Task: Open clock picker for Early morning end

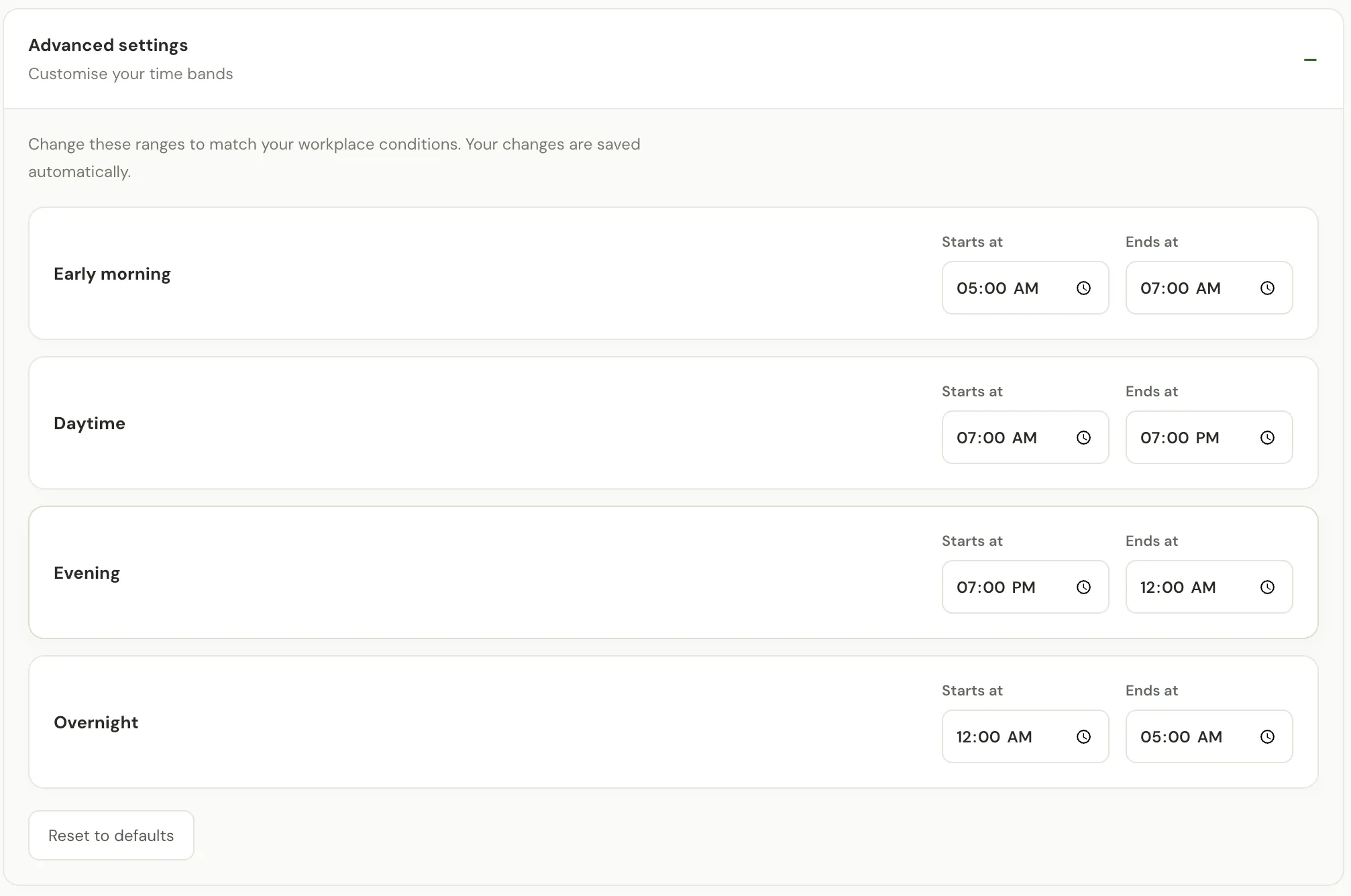Action: pos(1267,288)
